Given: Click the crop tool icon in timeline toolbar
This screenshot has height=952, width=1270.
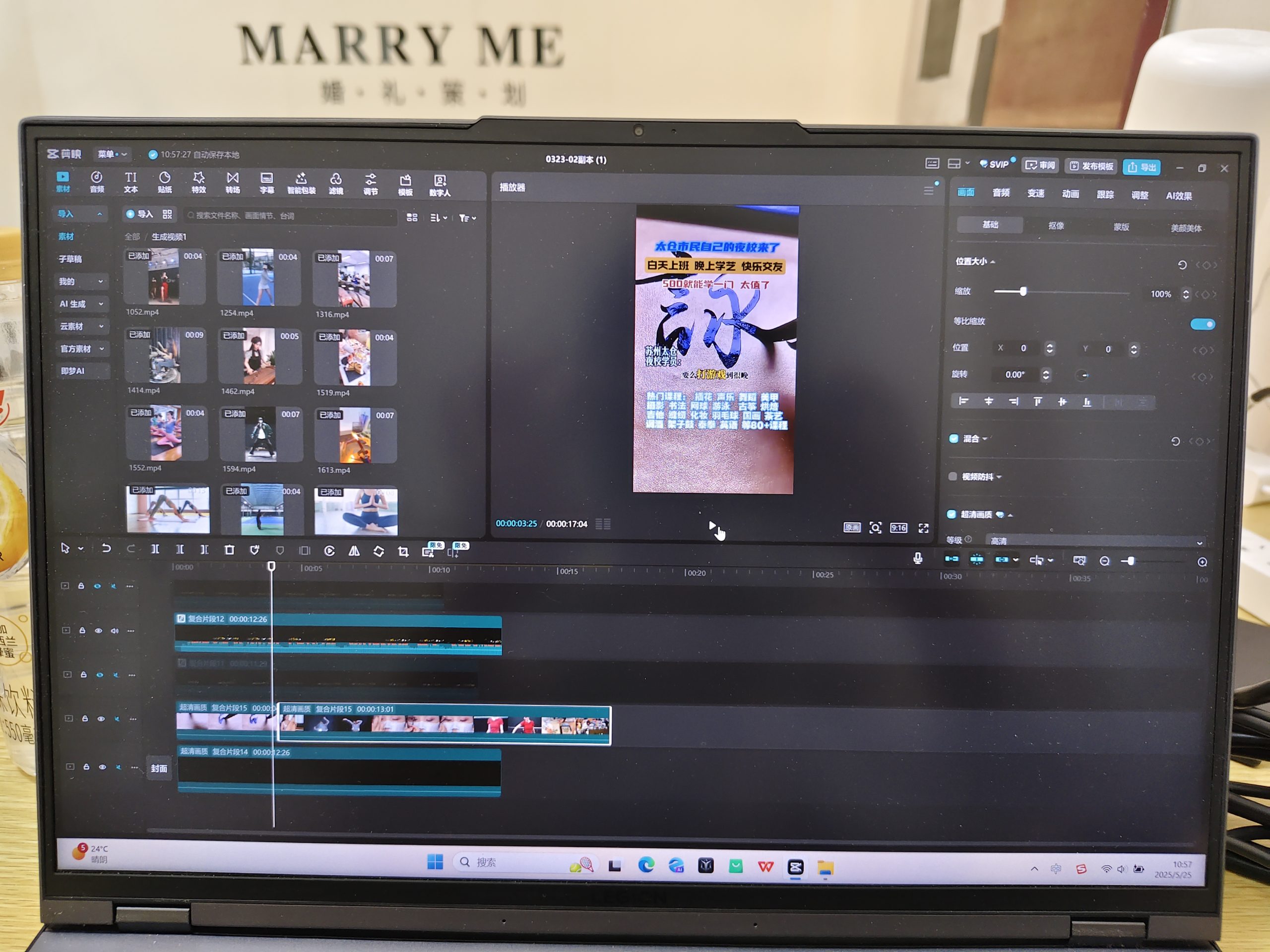Looking at the screenshot, I should (x=403, y=551).
